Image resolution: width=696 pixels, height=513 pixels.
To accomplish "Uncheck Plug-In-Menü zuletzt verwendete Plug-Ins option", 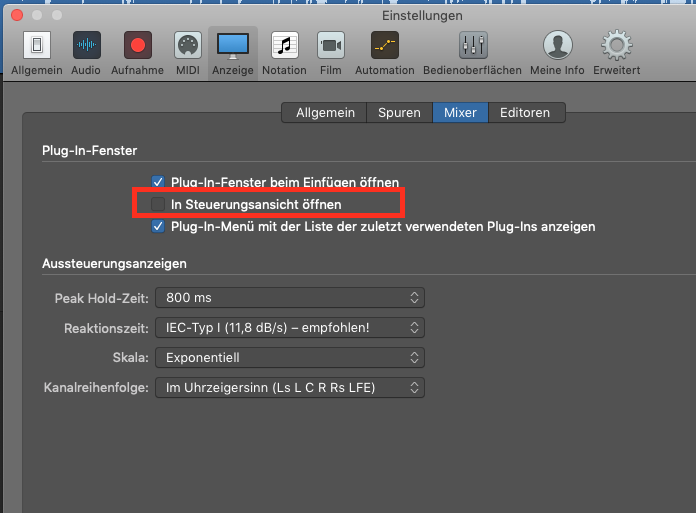I will click(158, 227).
